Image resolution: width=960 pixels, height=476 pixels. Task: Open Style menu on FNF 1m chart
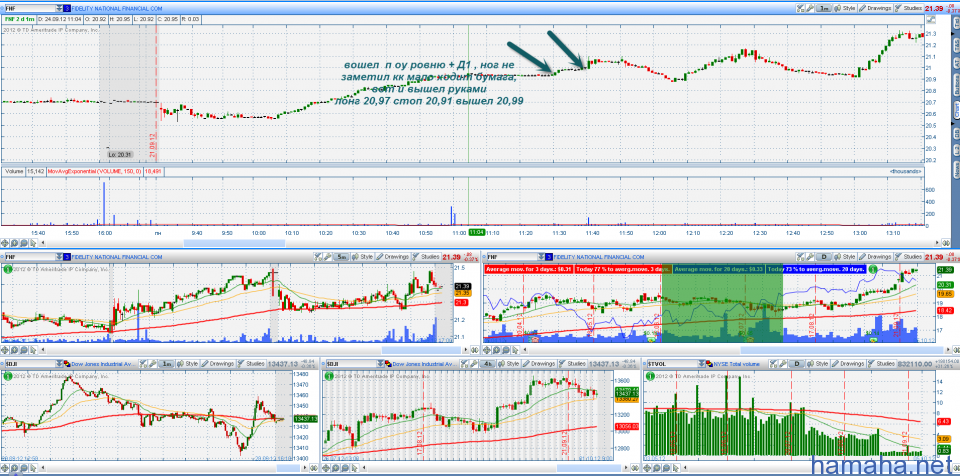[845, 8]
